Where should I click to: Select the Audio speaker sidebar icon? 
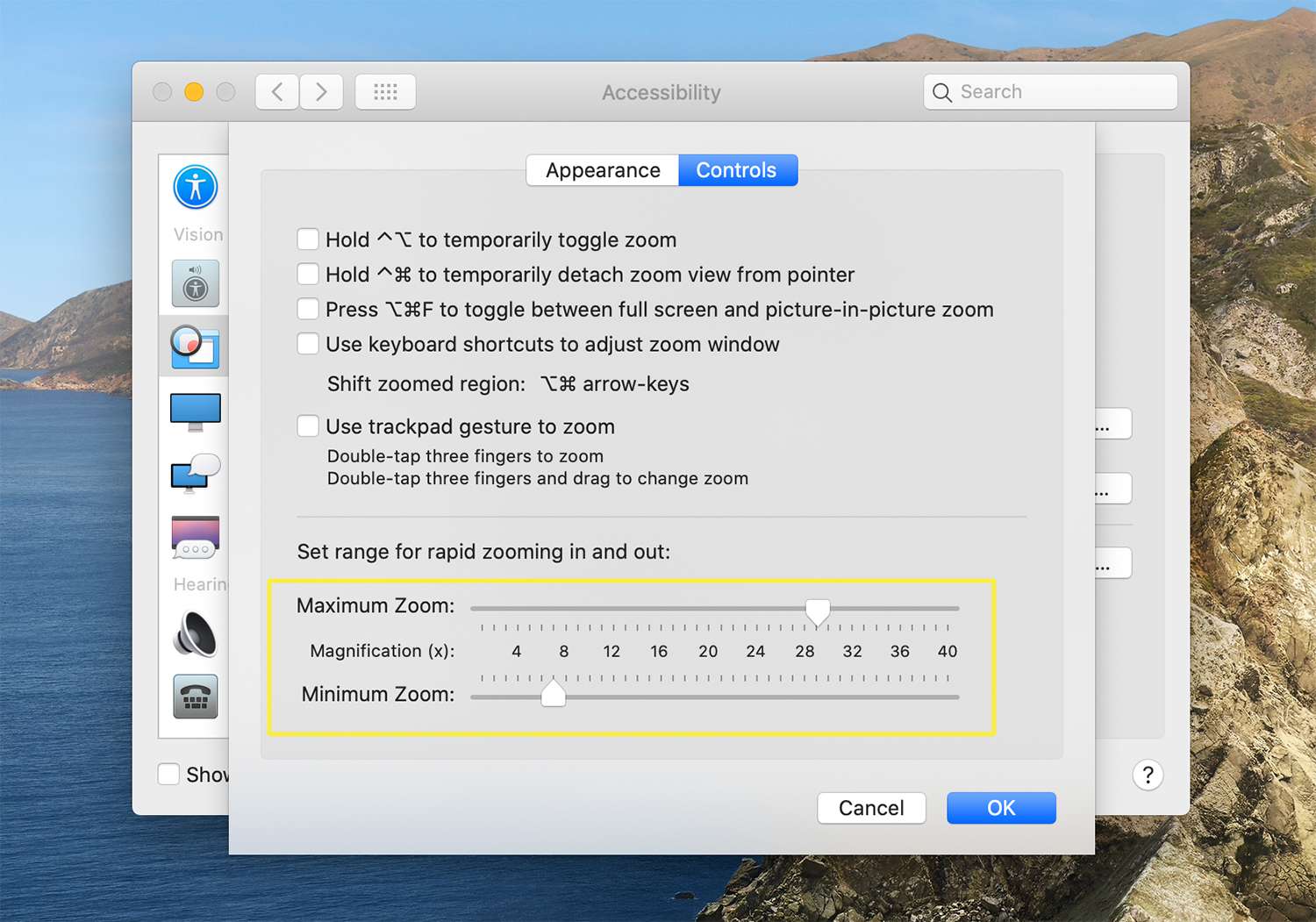[x=195, y=634]
